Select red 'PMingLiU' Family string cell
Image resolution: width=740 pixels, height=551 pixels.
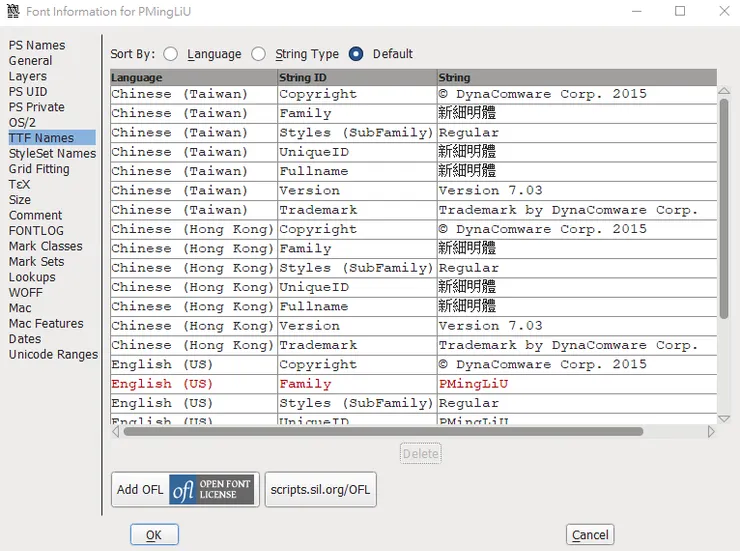(x=577, y=384)
